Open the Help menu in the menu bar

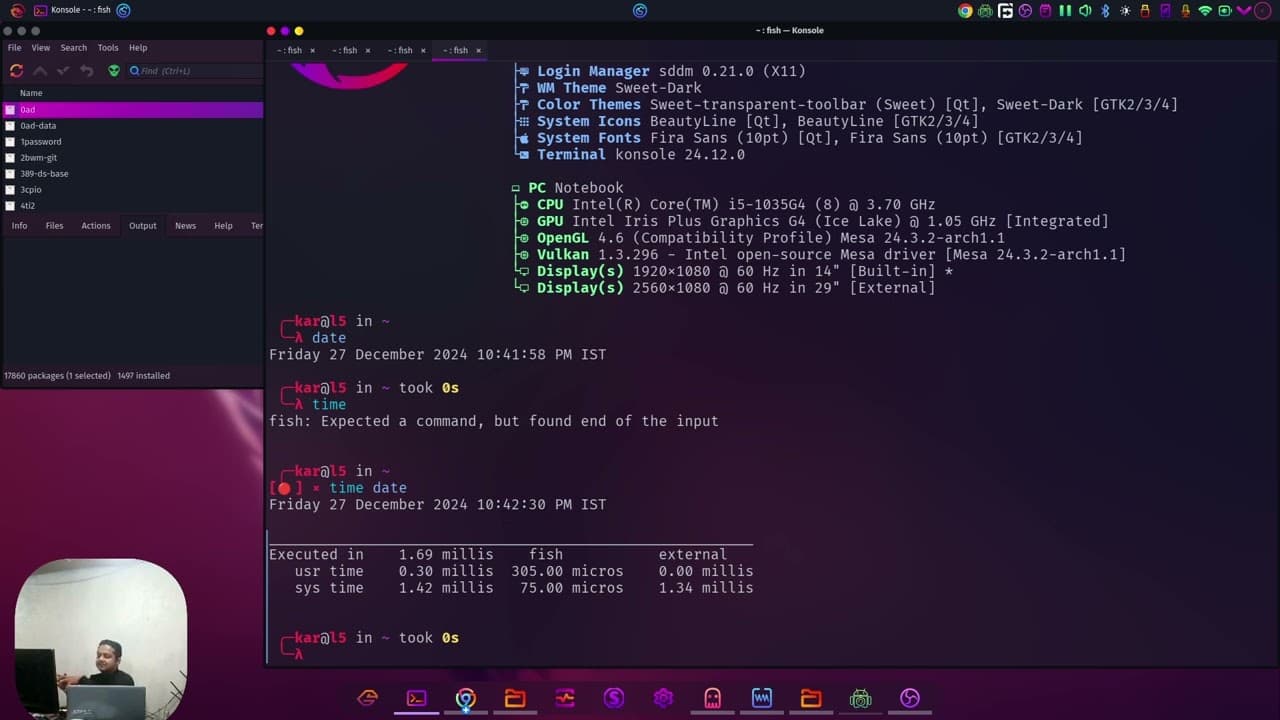[x=138, y=48]
